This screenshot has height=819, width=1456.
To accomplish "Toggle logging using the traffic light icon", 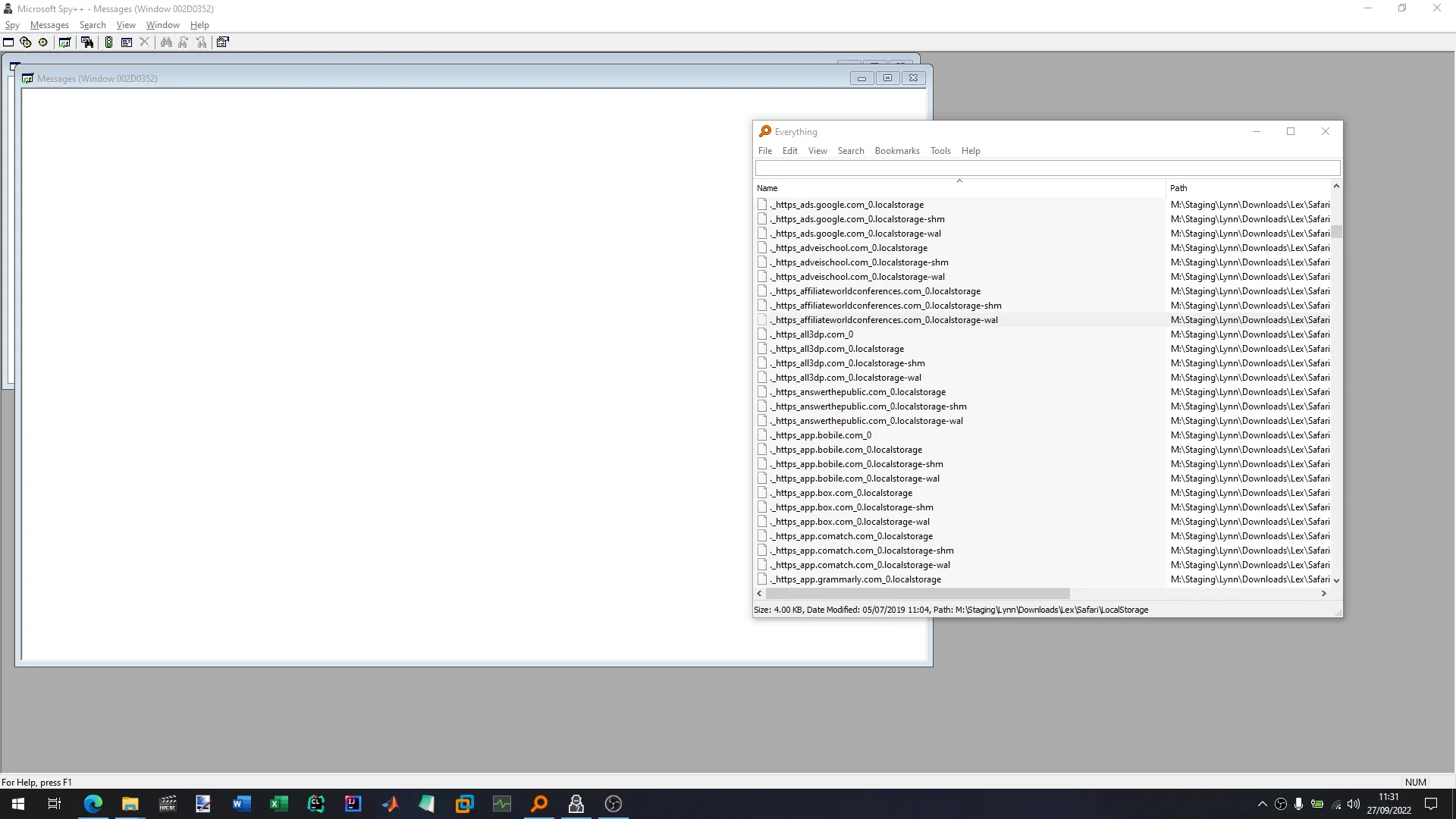I will (x=108, y=42).
